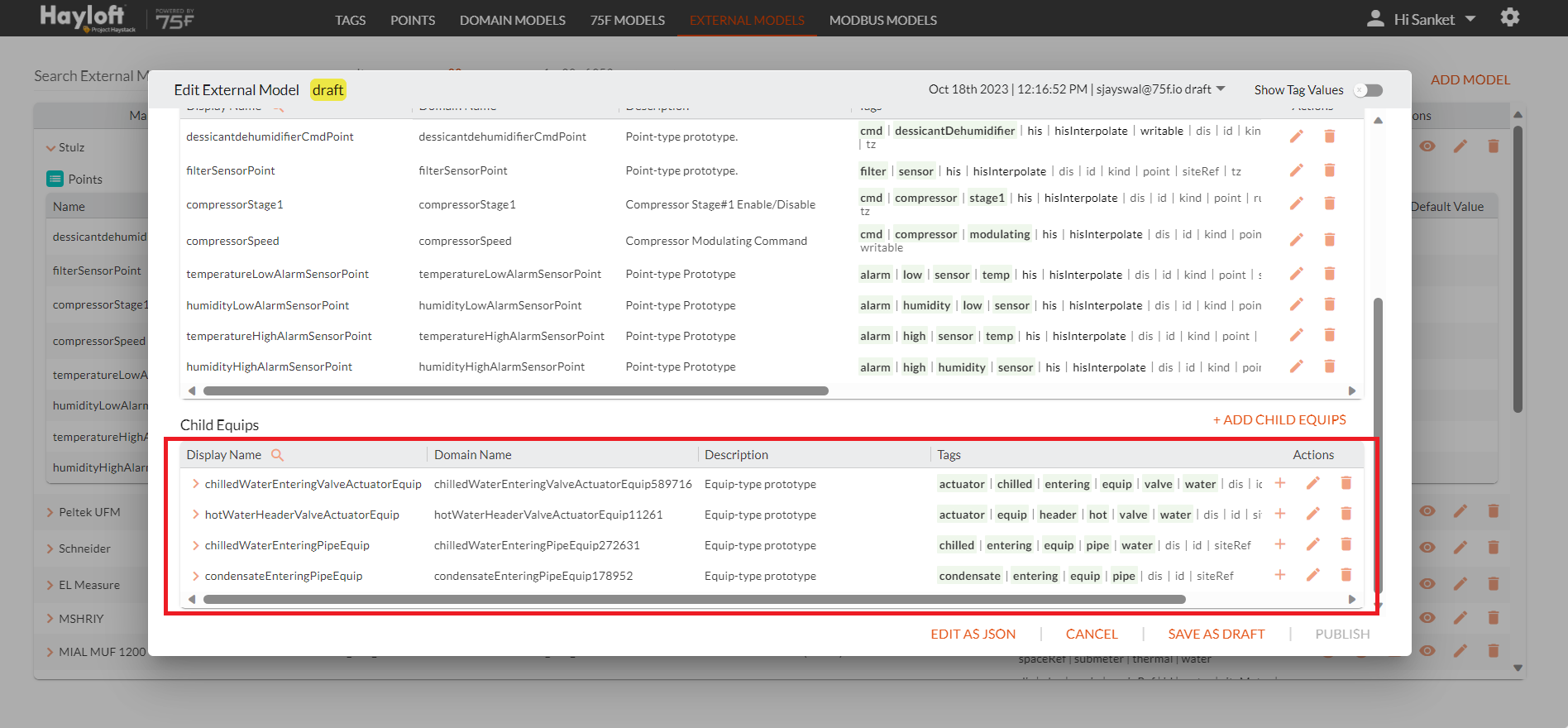The width and height of the screenshot is (1568, 728).
Task: Click child equips horizontal scrollbar
Action: [x=695, y=599]
